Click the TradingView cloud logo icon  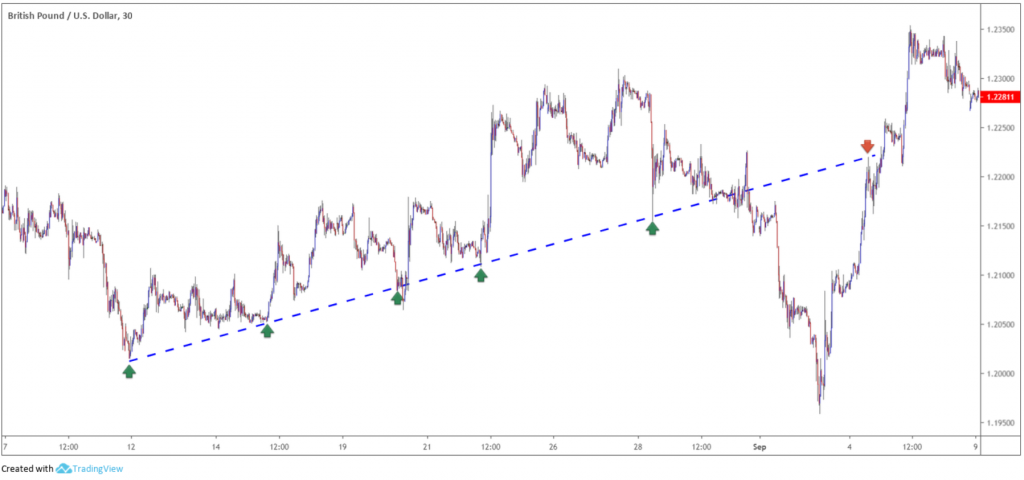tap(63, 468)
